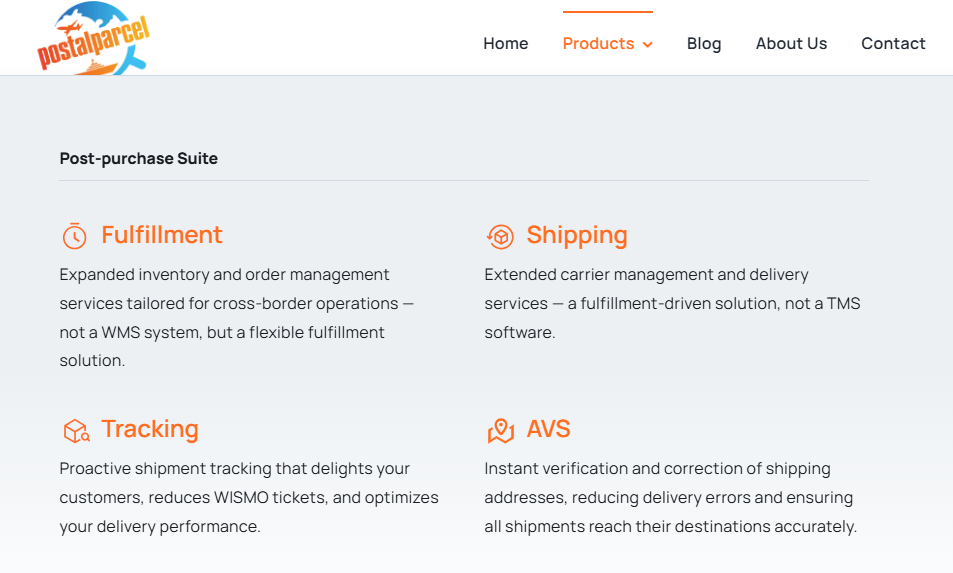The height and width of the screenshot is (573, 953).
Task: Click the Post-purchase Suite section title
Action: (x=139, y=159)
